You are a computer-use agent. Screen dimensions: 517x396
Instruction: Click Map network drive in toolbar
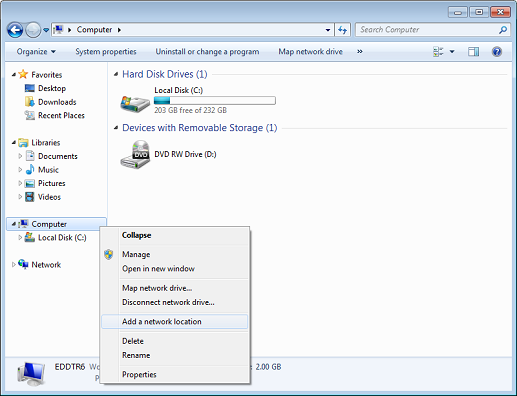pos(310,52)
